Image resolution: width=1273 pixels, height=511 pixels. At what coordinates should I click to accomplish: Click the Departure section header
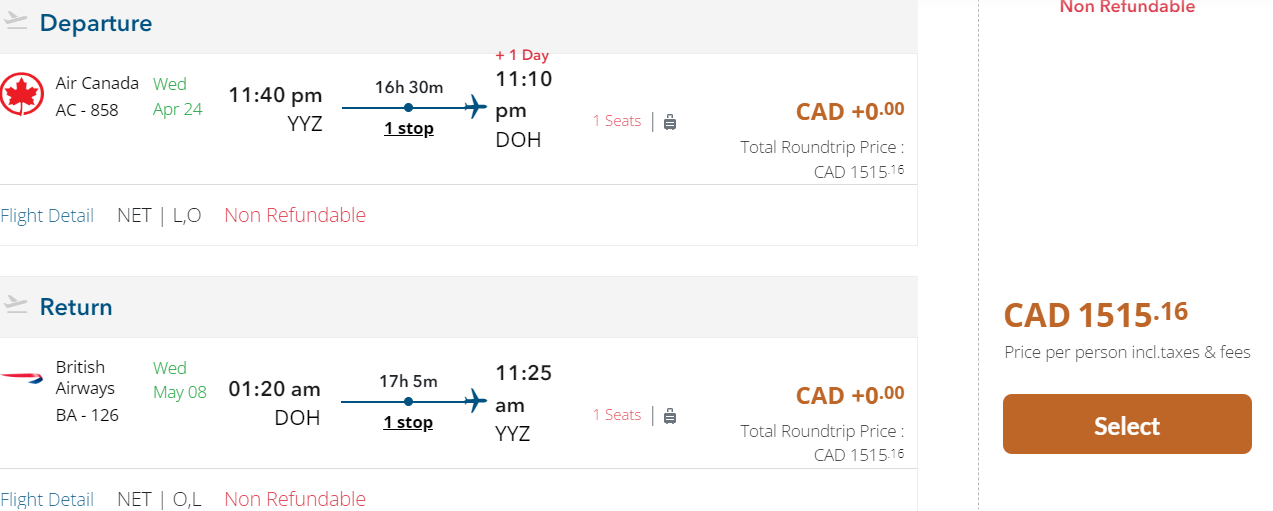point(96,23)
